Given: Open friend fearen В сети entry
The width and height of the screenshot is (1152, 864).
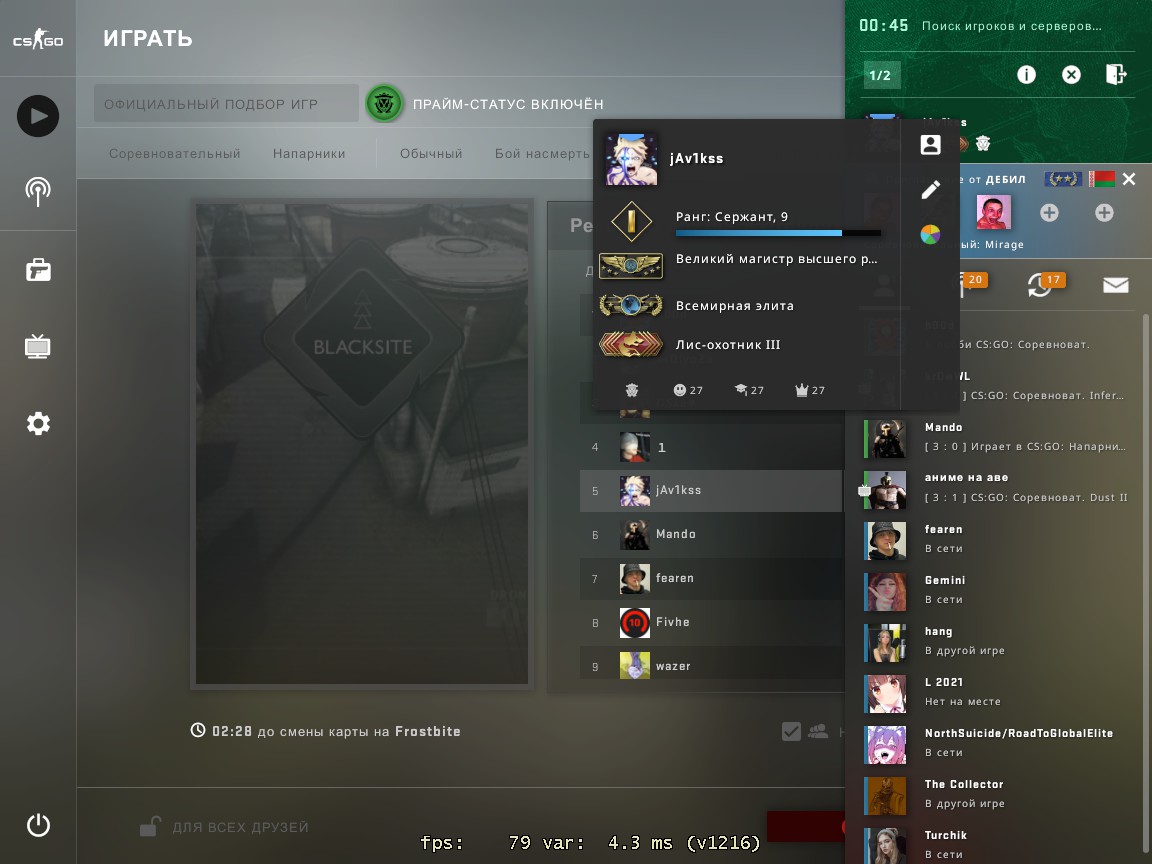Looking at the screenshot, I should 998,539.
